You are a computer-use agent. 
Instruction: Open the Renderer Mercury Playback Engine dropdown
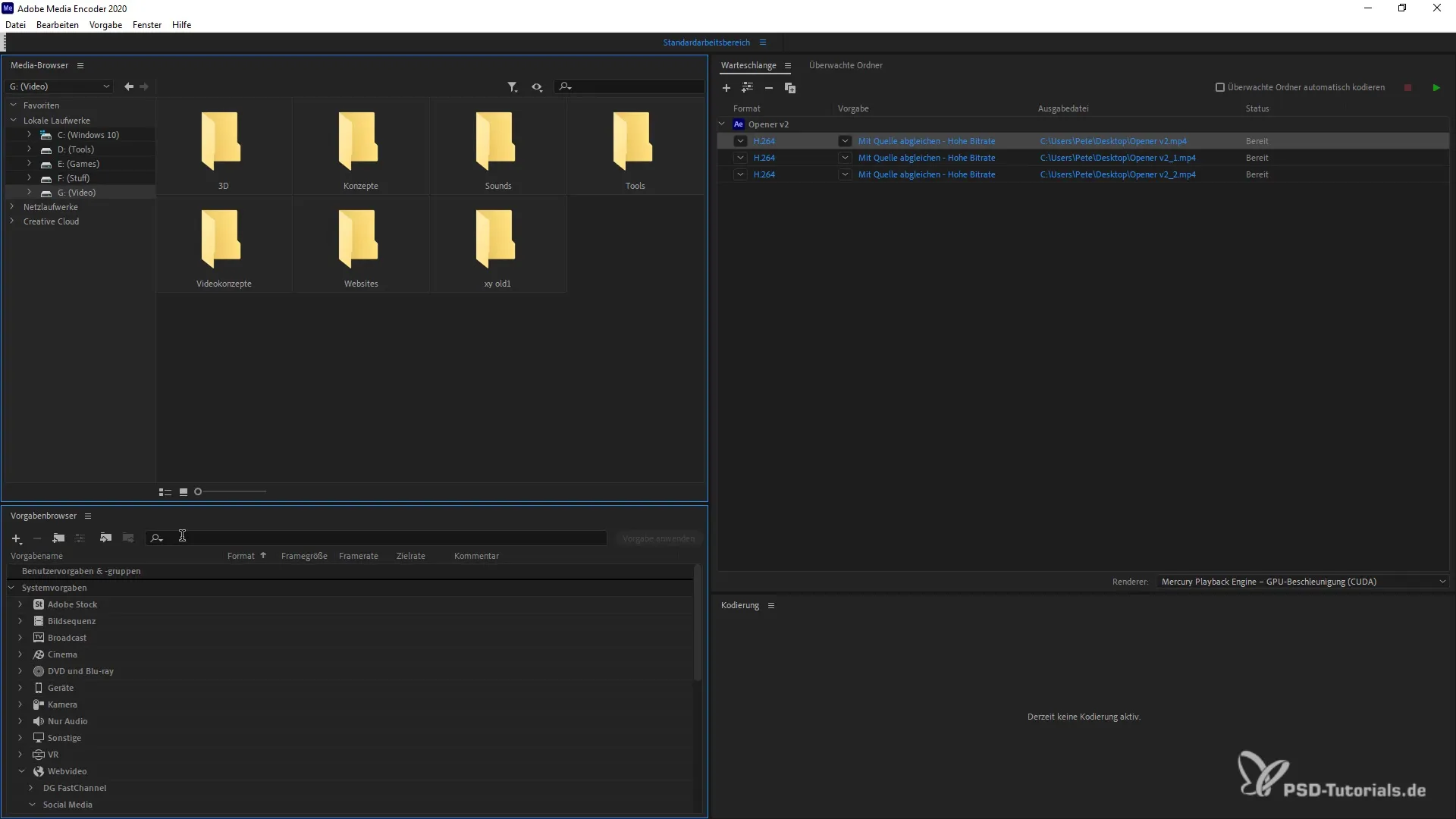click(x=1302, y=582)
